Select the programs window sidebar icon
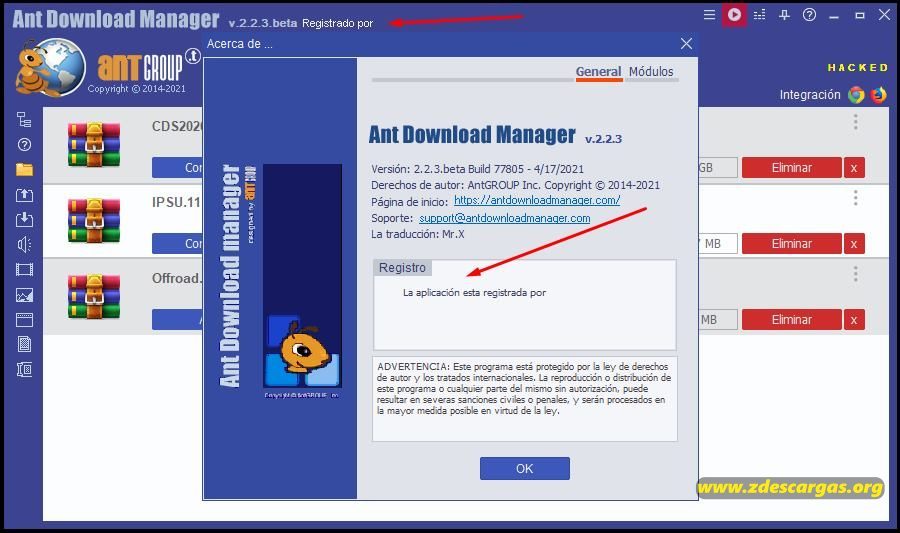 [24, 320]
